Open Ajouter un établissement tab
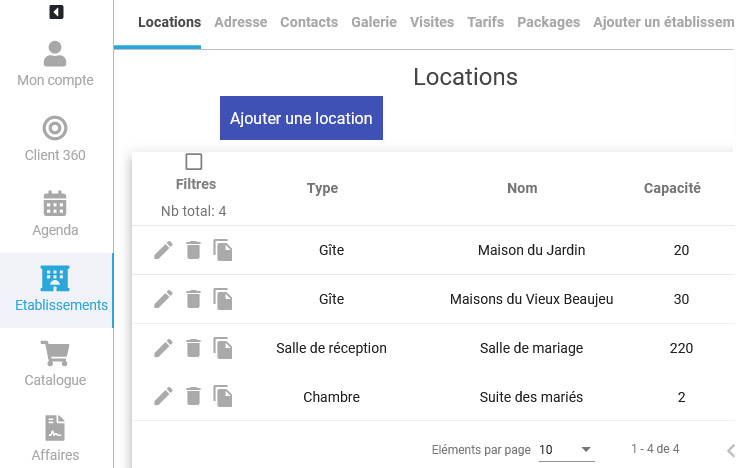 click(x=663, y=22)
